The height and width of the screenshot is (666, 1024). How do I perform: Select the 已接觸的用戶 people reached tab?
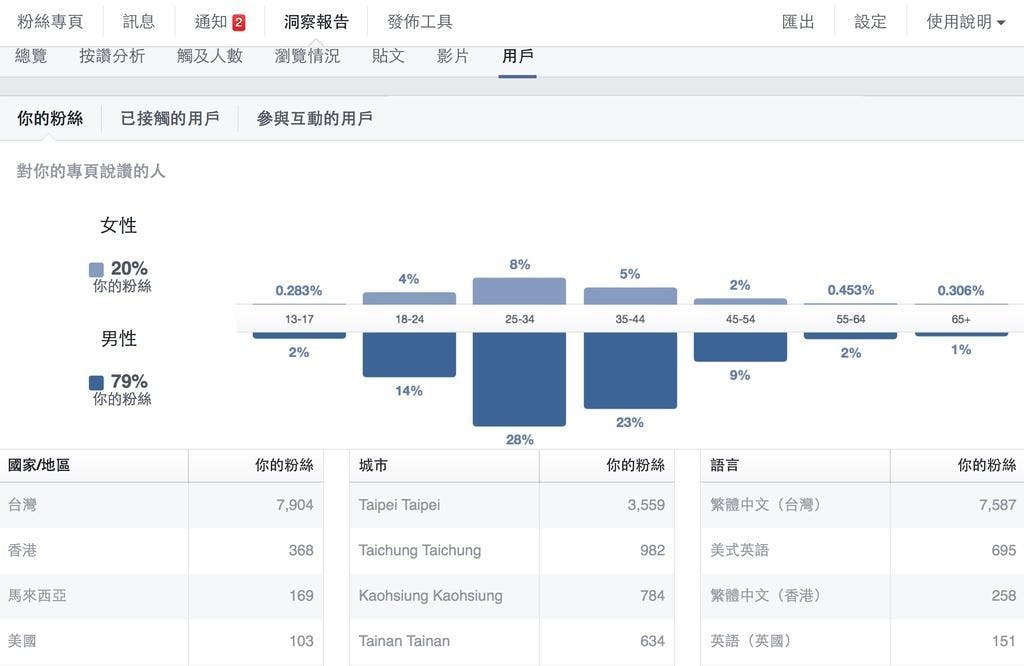click(170, 118)
